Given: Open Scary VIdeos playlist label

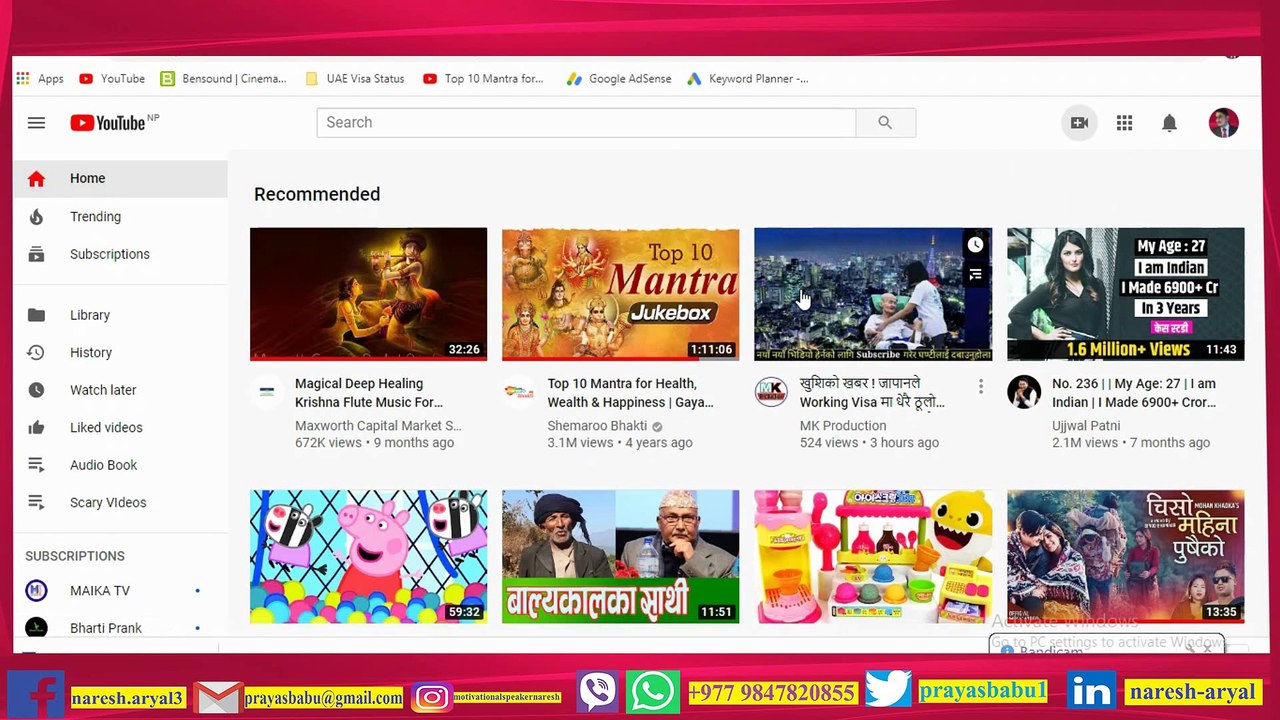Looking at the screenshot, I should [108, 503].
